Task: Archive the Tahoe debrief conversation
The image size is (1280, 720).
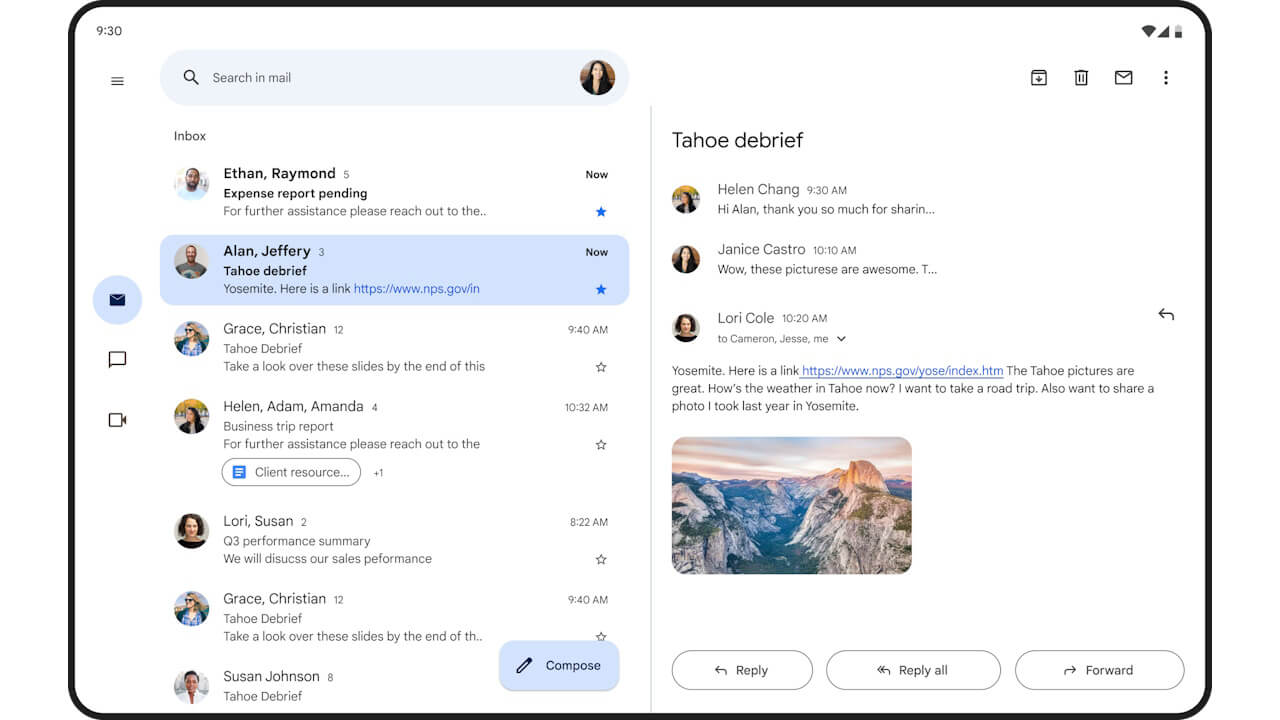Action: [x=1039, y=77]
